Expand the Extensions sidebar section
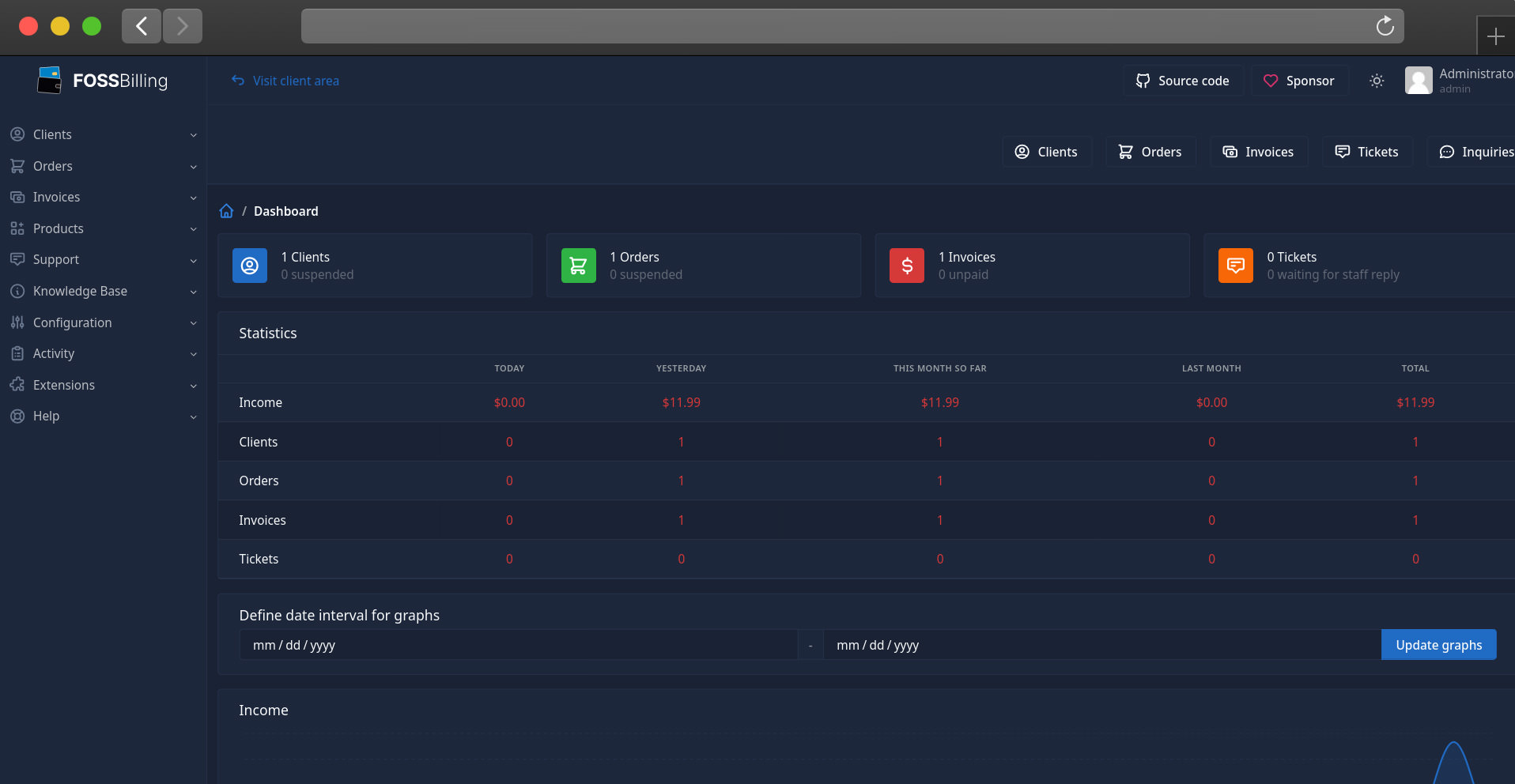 pos(103,385)
